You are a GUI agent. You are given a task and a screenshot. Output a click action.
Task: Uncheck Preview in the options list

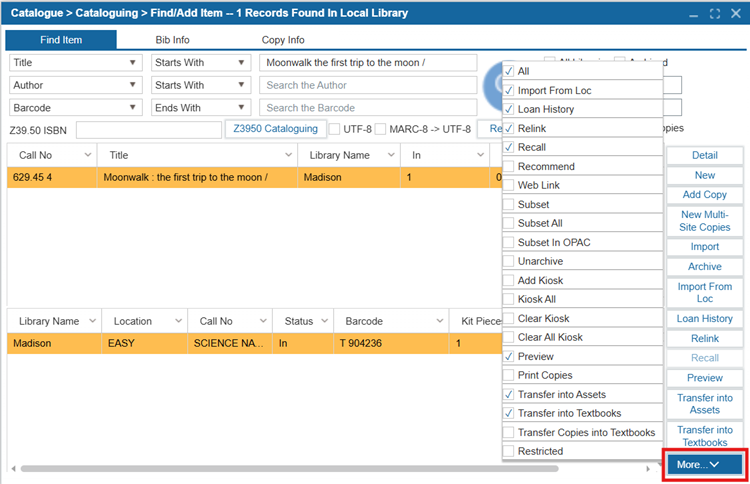[508, 356]
